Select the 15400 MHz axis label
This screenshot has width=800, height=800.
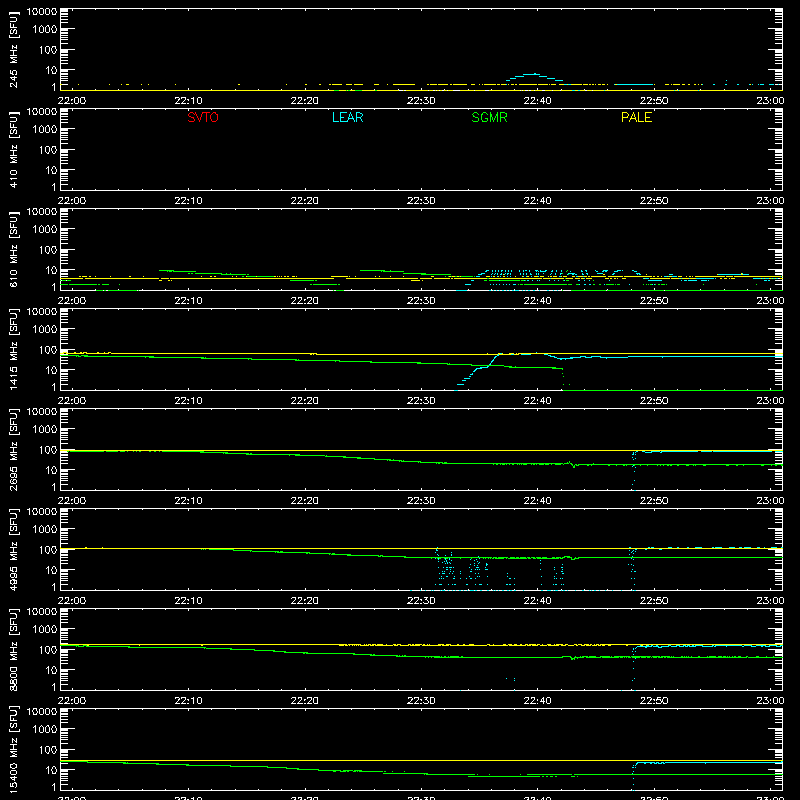[13, 749]
